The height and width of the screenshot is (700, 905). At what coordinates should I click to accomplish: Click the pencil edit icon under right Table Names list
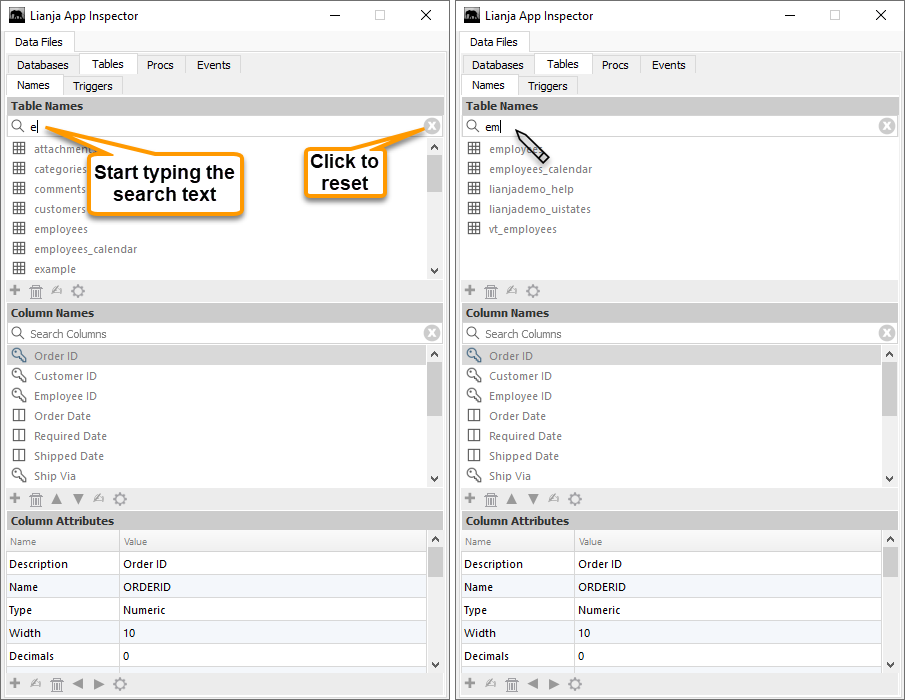click(x=512, y=291)
